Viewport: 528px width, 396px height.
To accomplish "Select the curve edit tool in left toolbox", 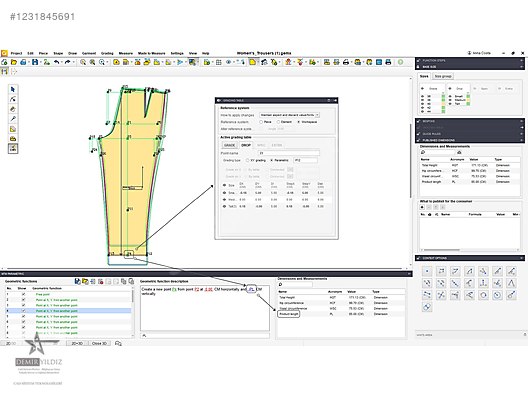I will (13, 99).
